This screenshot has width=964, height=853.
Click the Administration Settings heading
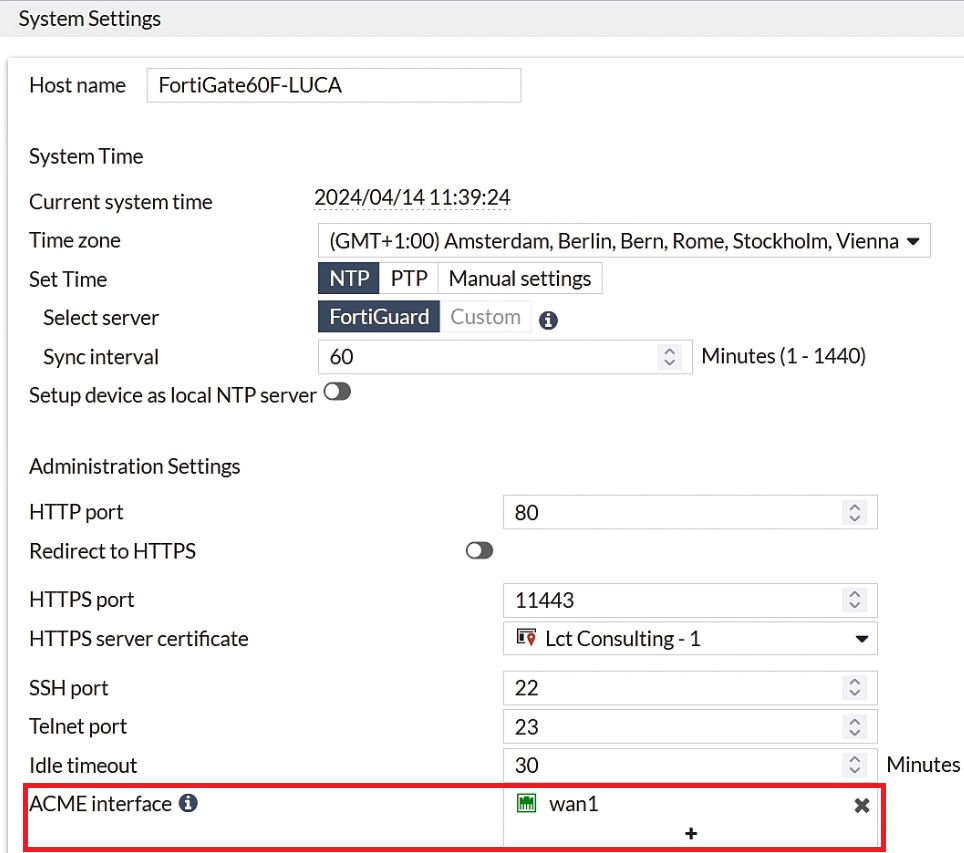pos(135,466)
